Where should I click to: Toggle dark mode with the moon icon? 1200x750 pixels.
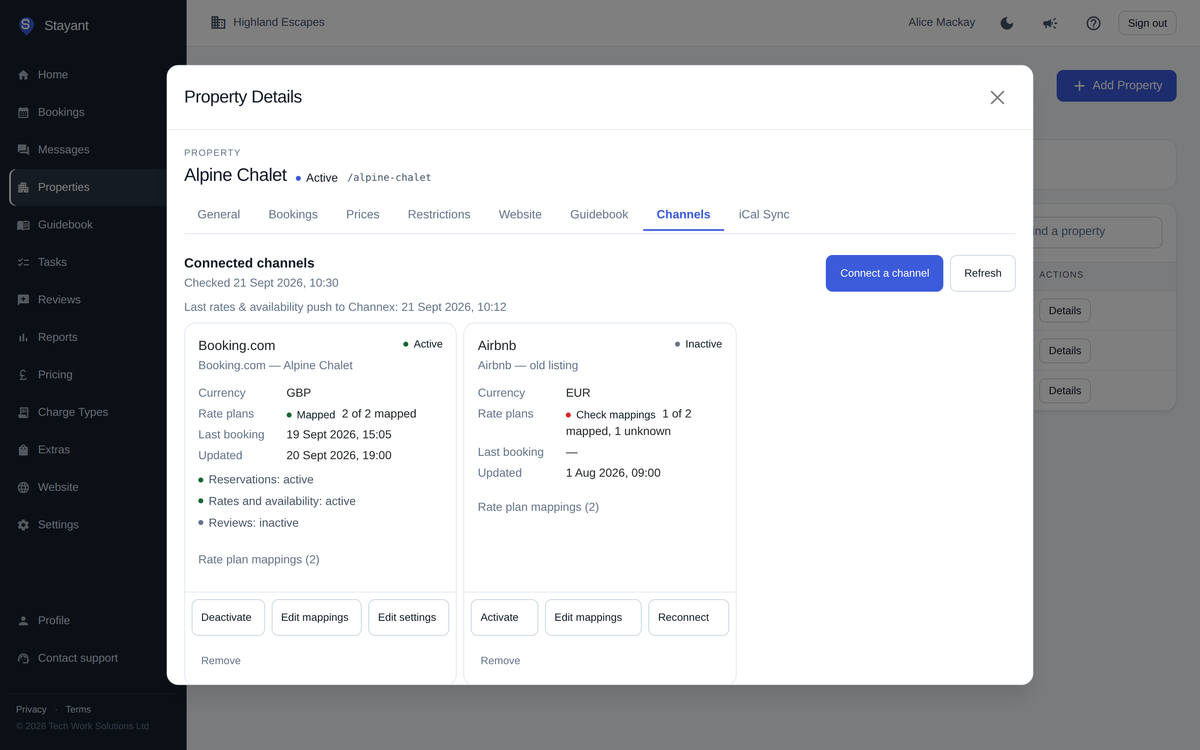[1007, 23]
